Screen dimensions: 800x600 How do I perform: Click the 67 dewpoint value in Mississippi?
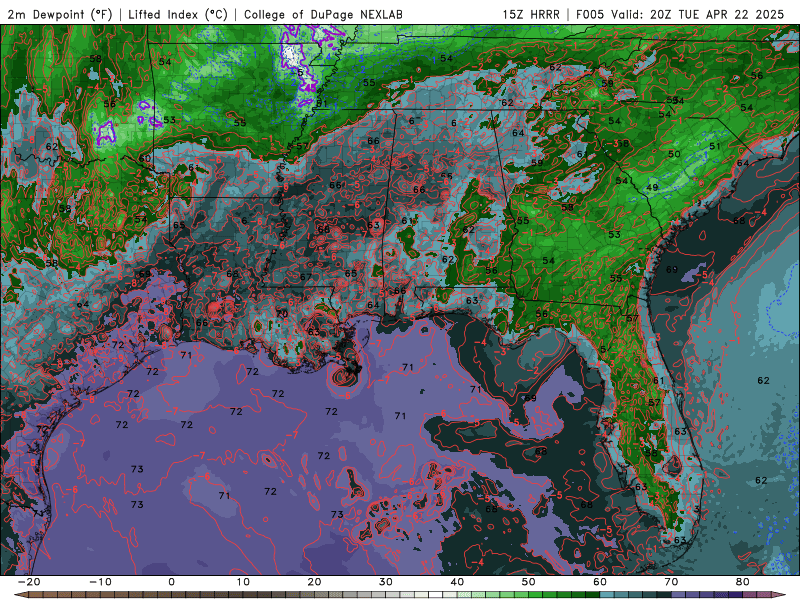pyautogui.click(x=306, y=277)
